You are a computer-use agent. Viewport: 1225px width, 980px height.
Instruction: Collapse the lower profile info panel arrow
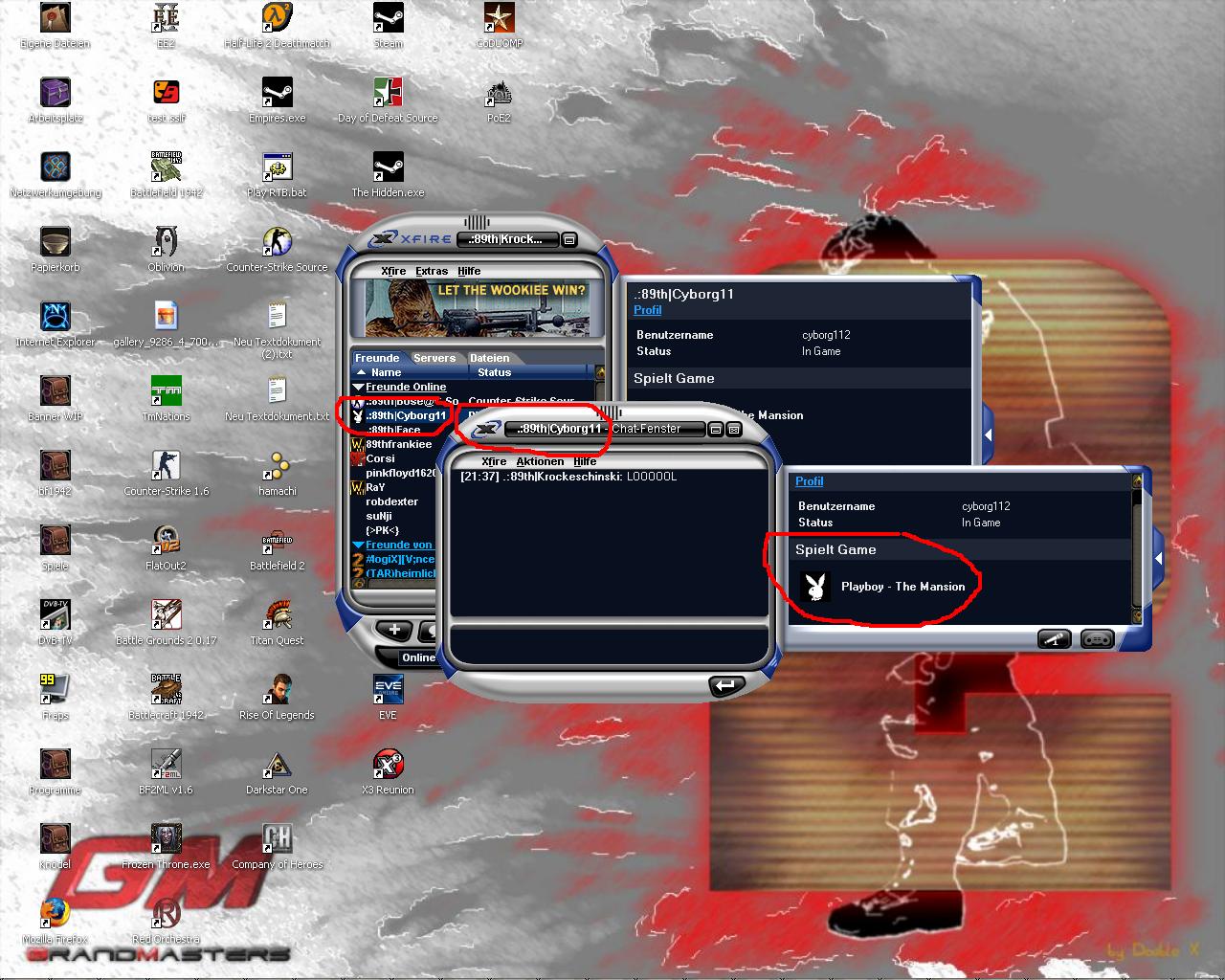pyautogui.click(x=1158, y=559)
